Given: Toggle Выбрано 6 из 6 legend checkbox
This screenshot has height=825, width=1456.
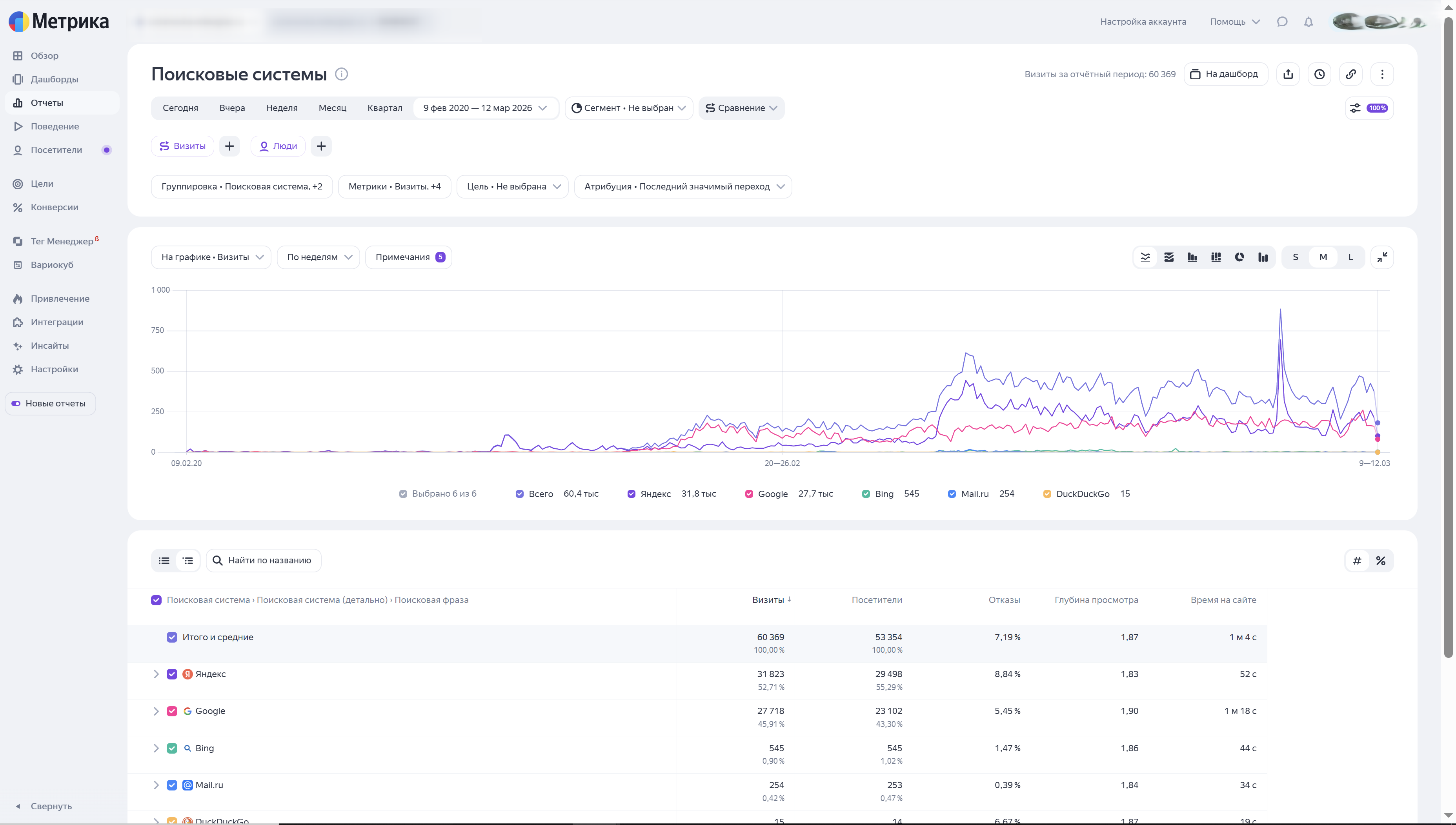Looking at the screenshot, I should [403, 494].
